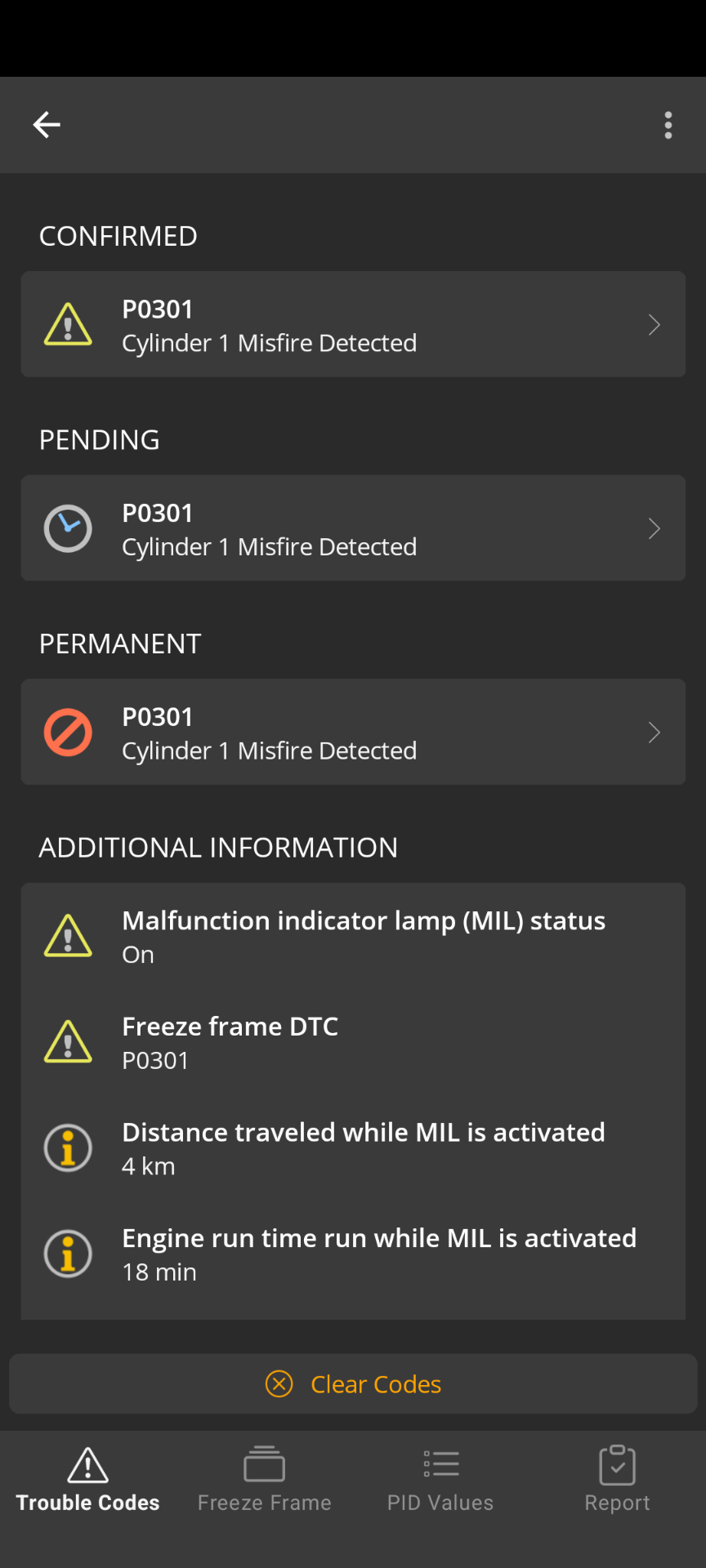Select the Trouble Codes tab

pos(88,1480)
